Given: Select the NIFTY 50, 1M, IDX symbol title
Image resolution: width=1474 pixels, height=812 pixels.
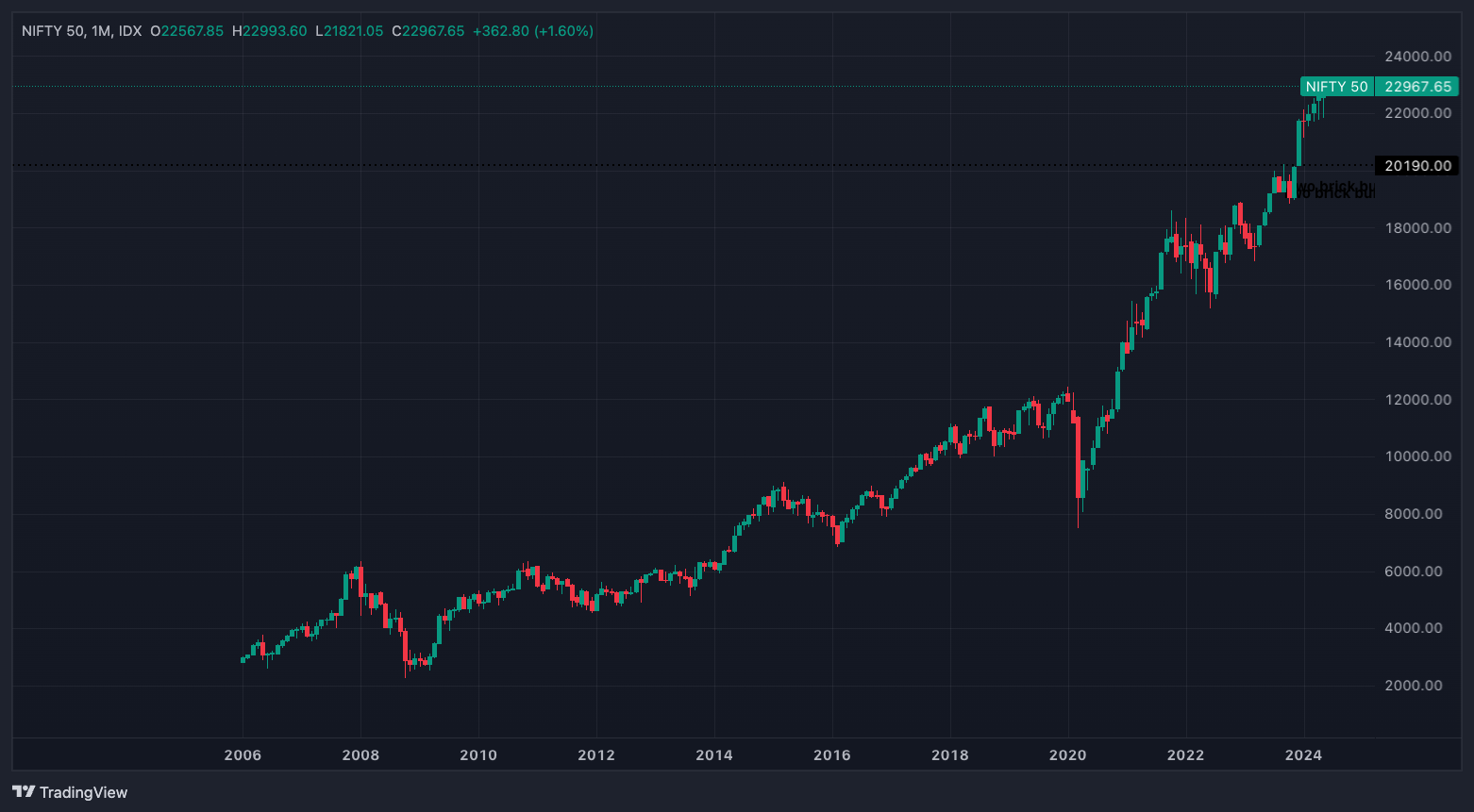Looking at the screenshot, I should 82,31.
